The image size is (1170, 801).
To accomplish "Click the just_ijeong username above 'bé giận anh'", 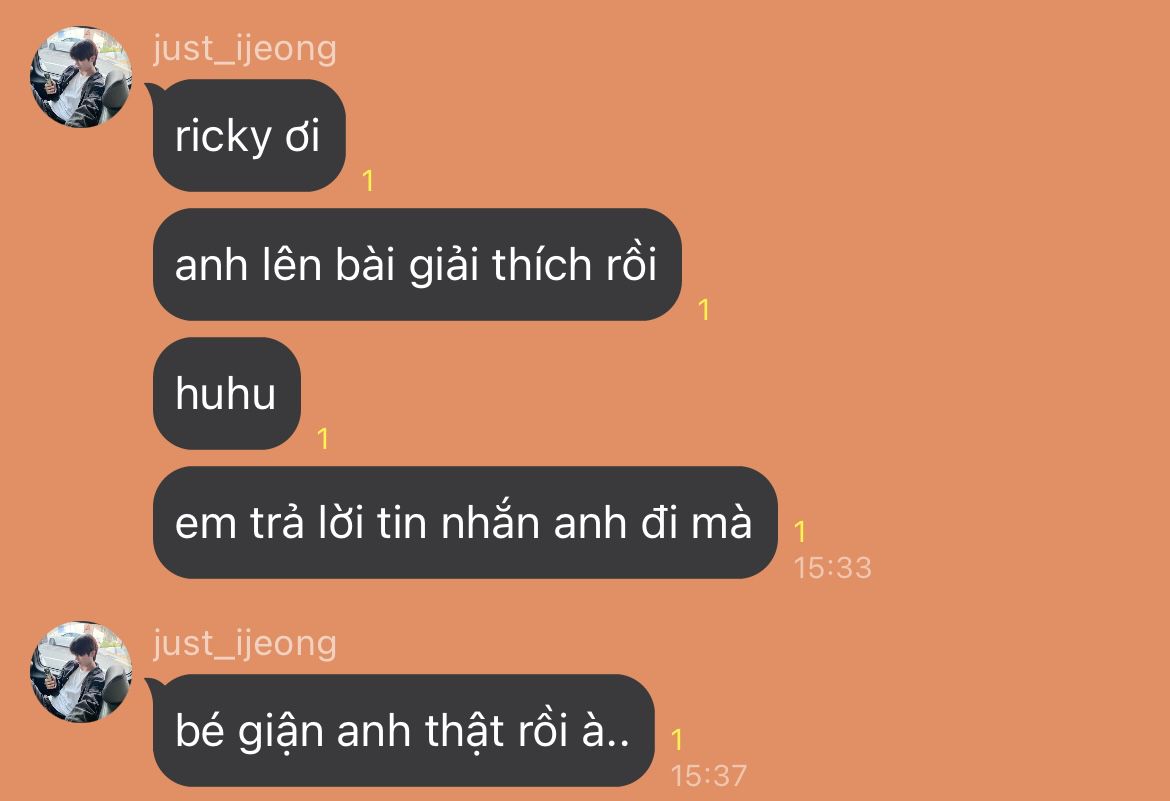I will click(245, 644).
